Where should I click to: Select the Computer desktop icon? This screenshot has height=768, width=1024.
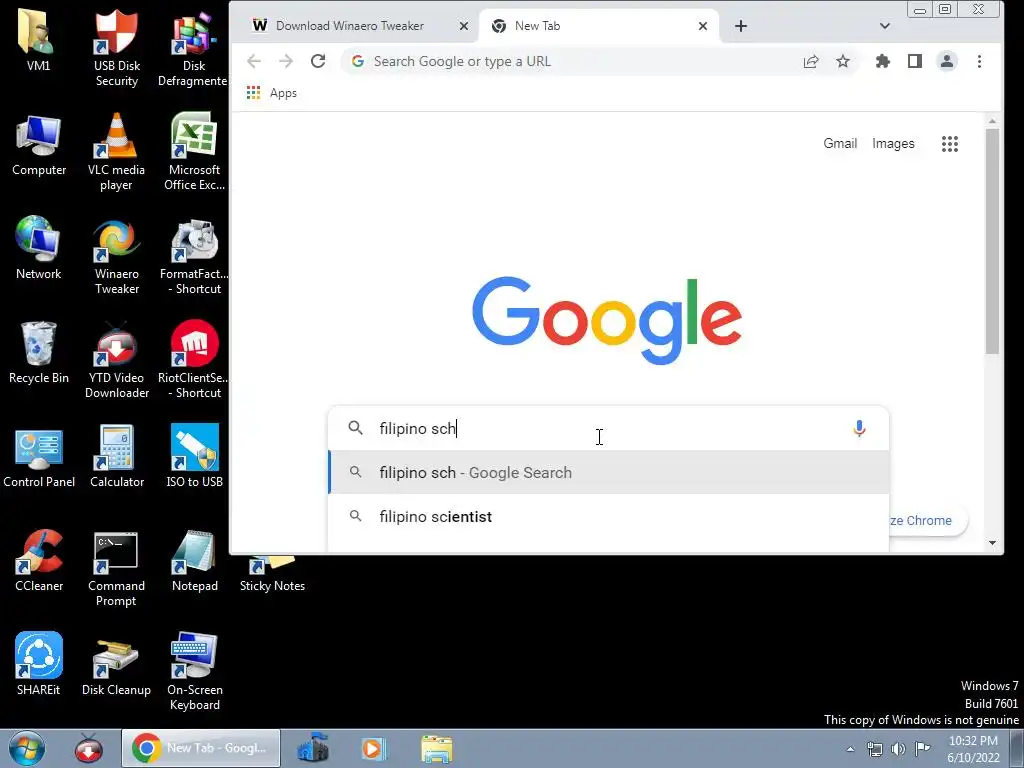[39, 145]
